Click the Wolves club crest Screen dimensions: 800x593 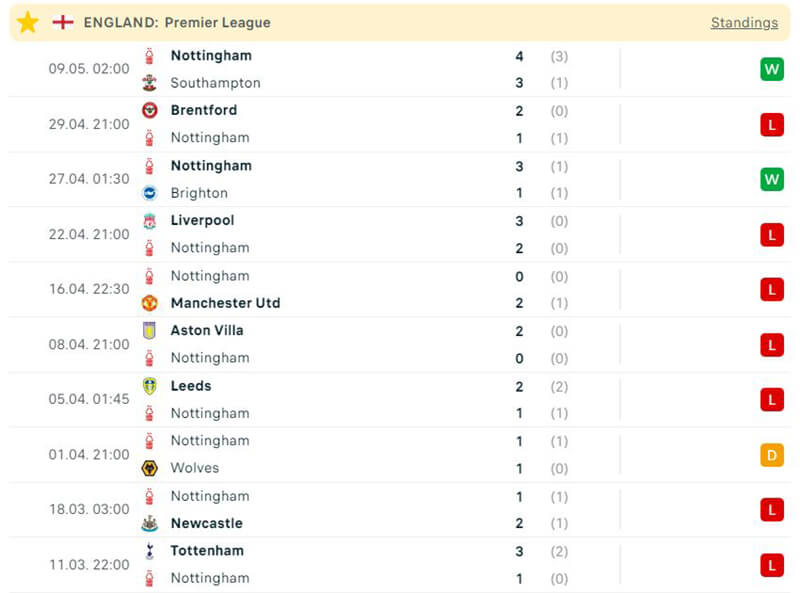(150, 468)
